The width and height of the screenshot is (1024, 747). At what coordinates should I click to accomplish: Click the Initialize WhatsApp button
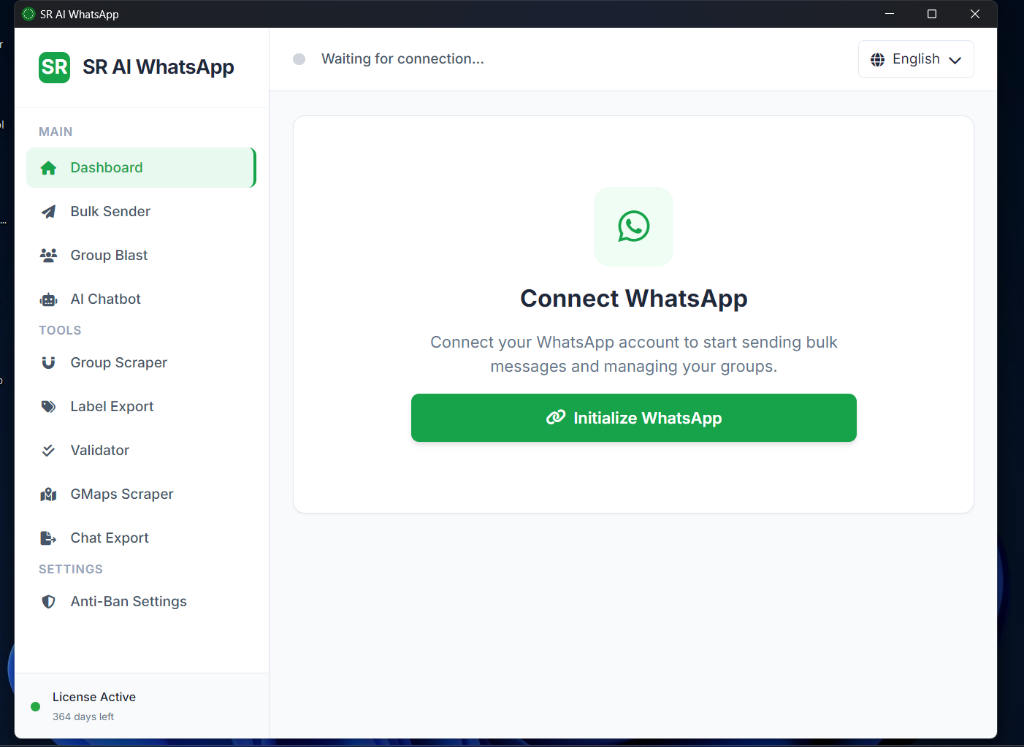coord(633,418)
